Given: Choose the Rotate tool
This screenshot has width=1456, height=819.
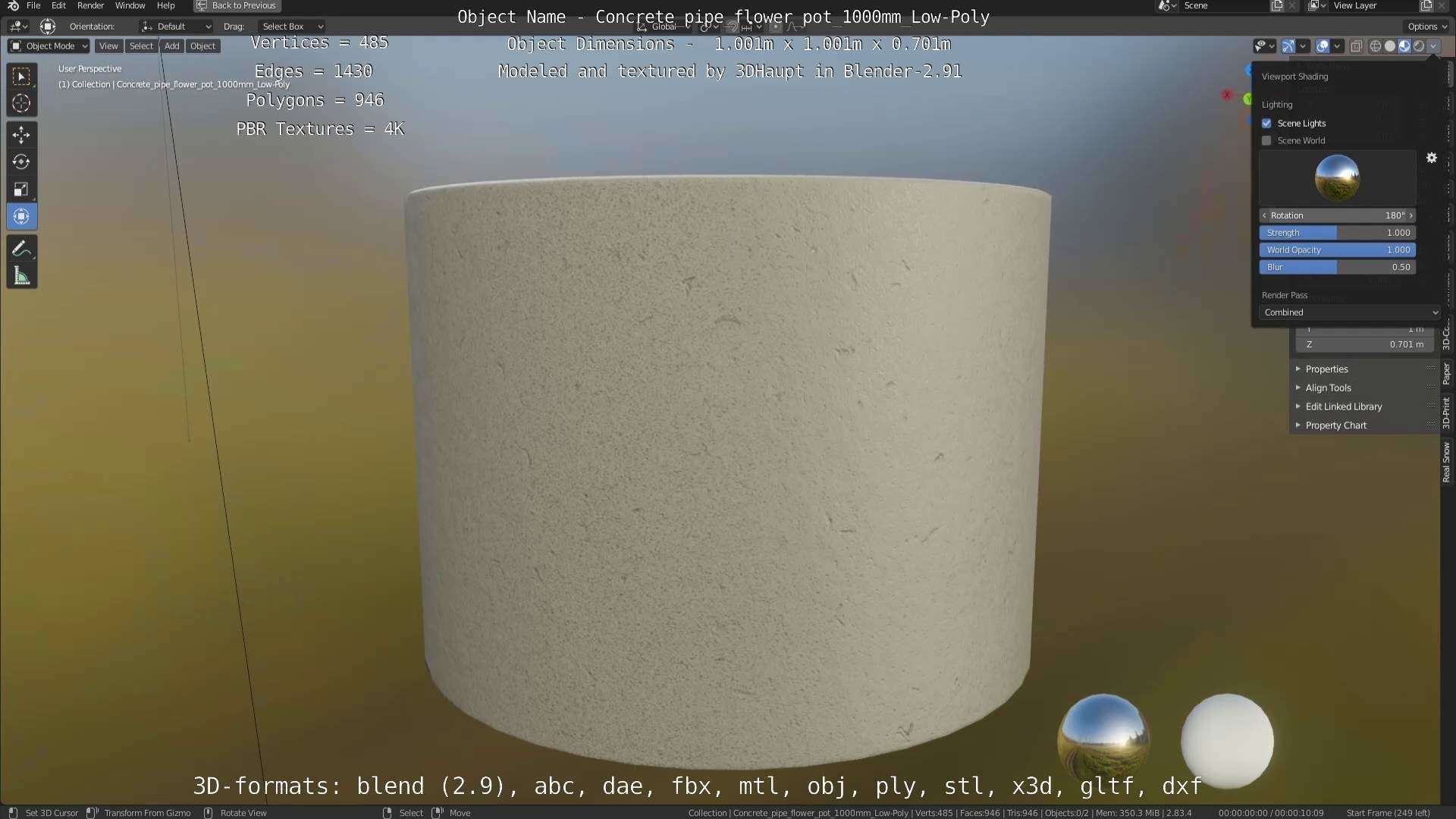Looking at the screenshot, I should point(21,162).
